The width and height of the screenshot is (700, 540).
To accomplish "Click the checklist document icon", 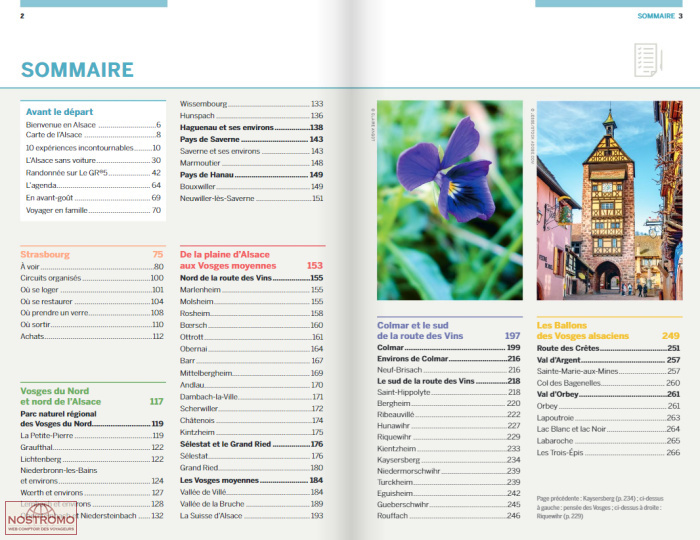I will 648,60.
